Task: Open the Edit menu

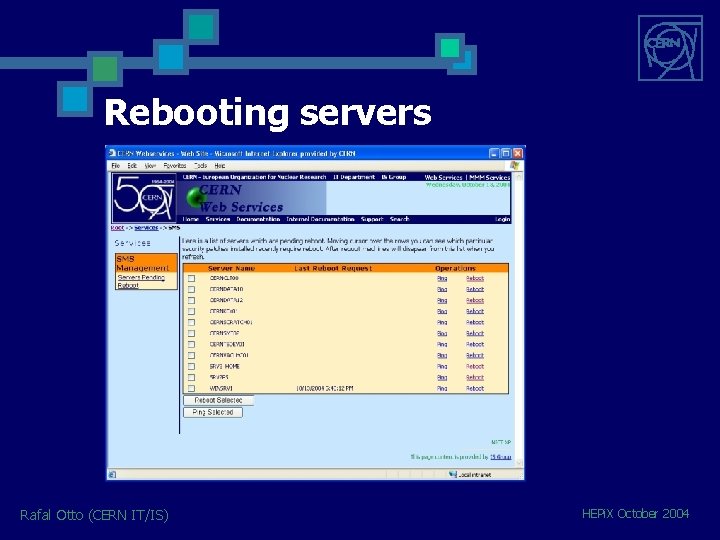Action: pos(132,166)
